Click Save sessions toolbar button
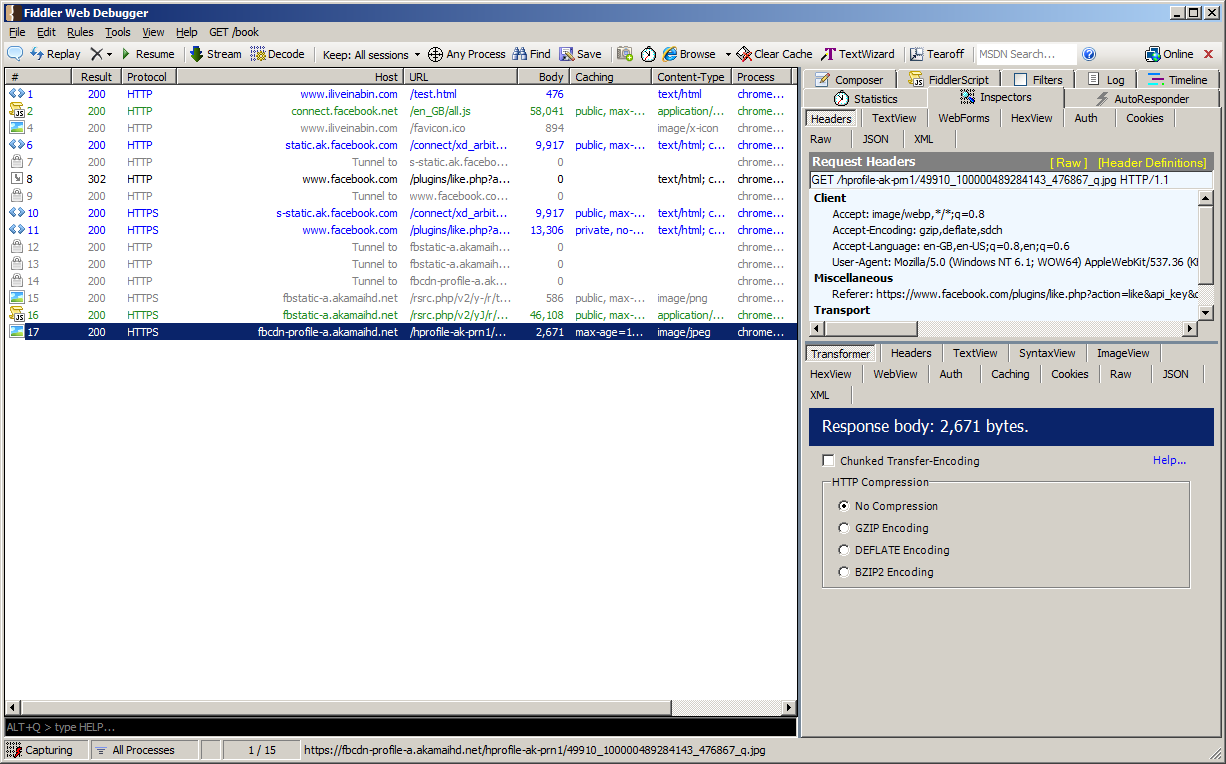The image size is (1226, 764). point(581,54)
